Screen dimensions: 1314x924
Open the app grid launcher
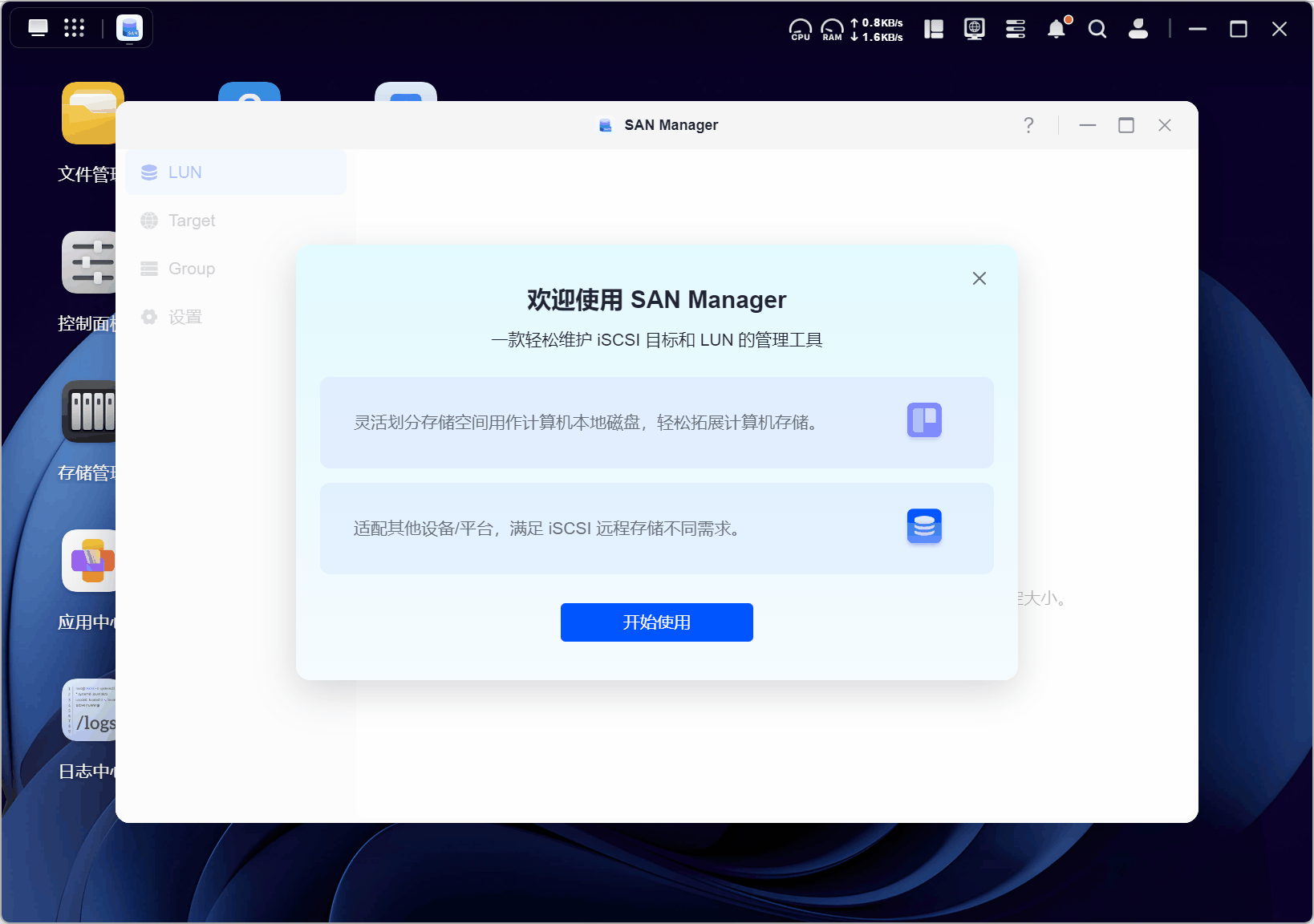coord(74,28)
